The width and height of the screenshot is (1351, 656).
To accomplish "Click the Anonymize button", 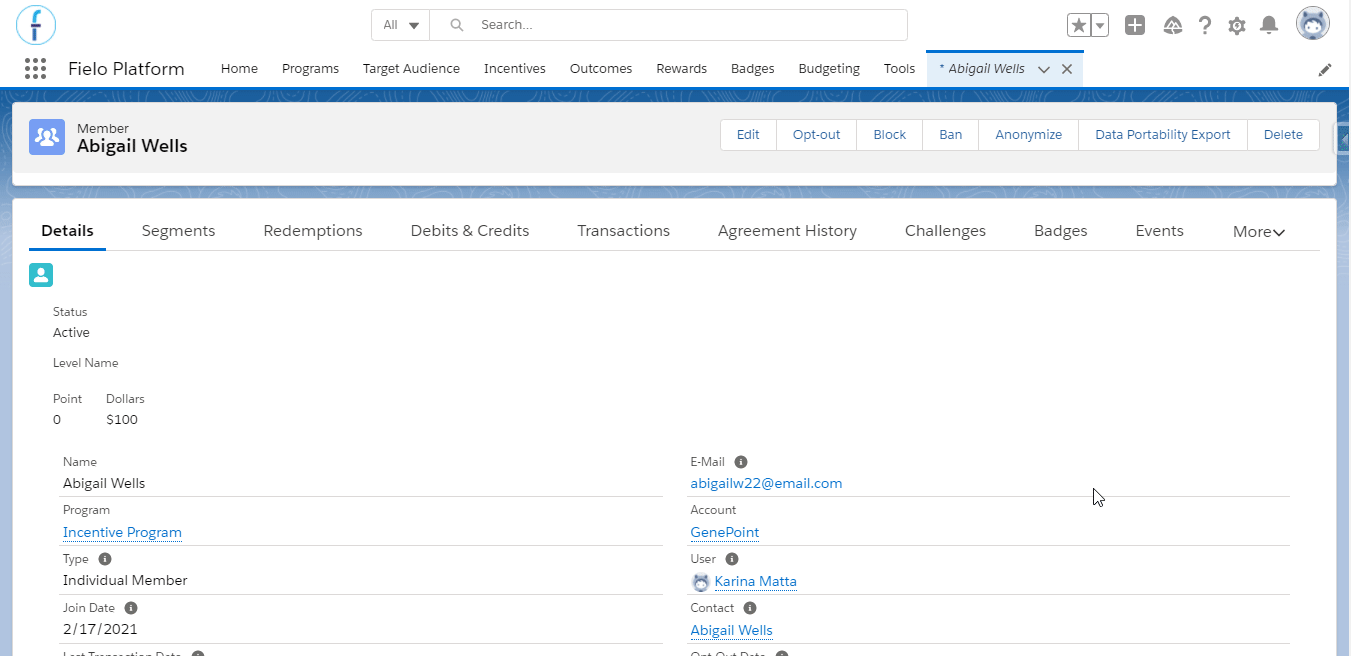I will 1028,135.
